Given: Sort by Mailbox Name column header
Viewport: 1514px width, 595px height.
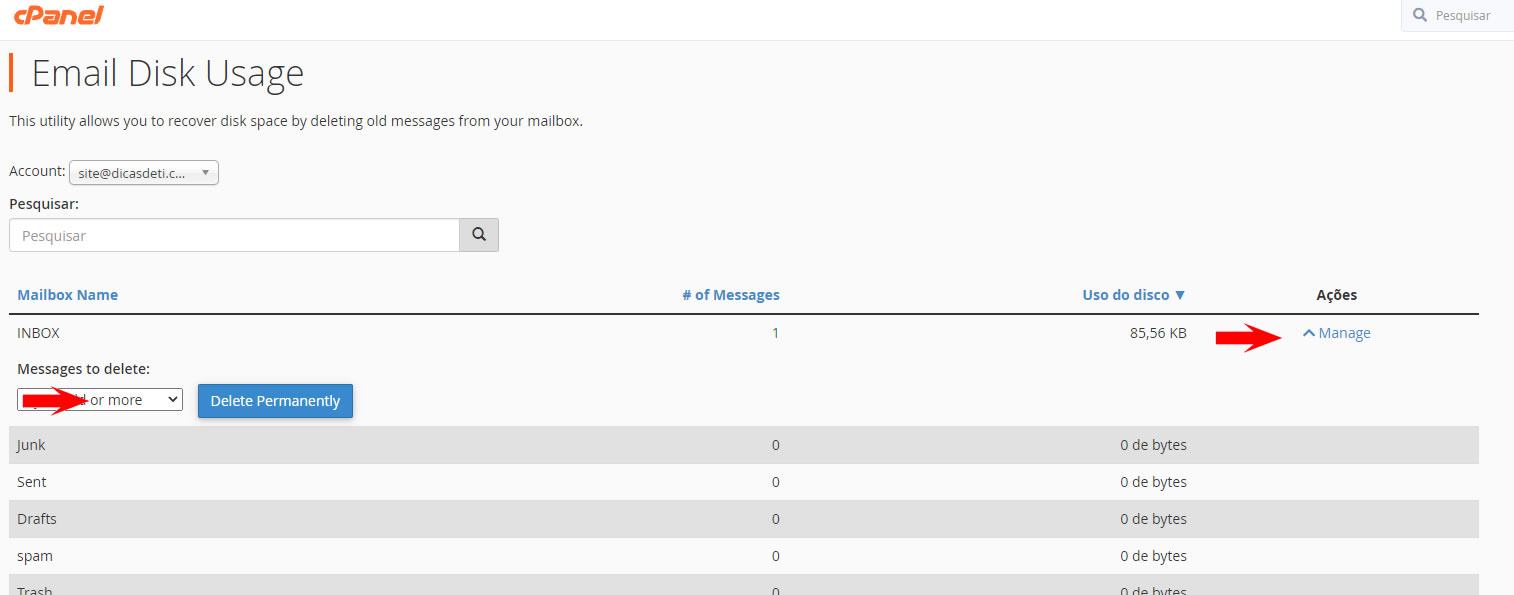Looking at the screenshot, I should point(68,295).
